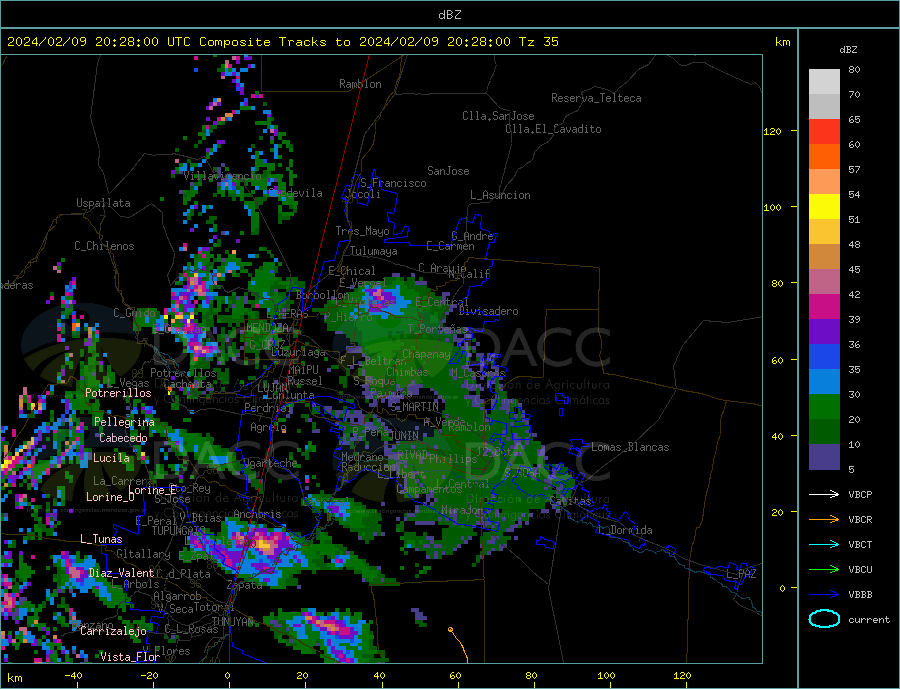
Task: Click the Potrerillos white label
Action: (x=118, y=393)
